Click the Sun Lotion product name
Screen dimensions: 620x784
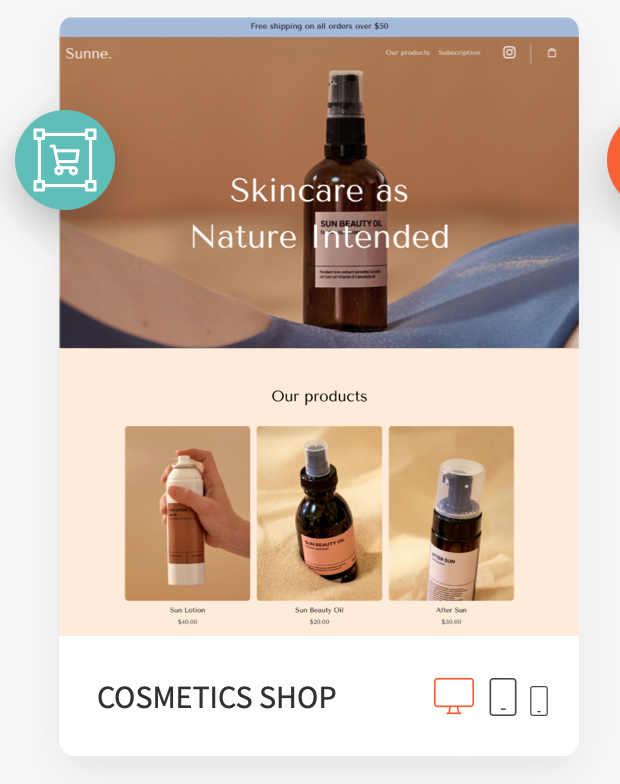[x=188, y=610]
